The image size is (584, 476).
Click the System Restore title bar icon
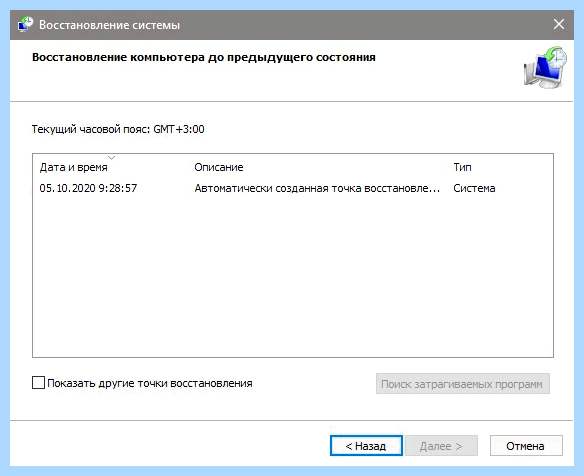(x=25, y=25)
